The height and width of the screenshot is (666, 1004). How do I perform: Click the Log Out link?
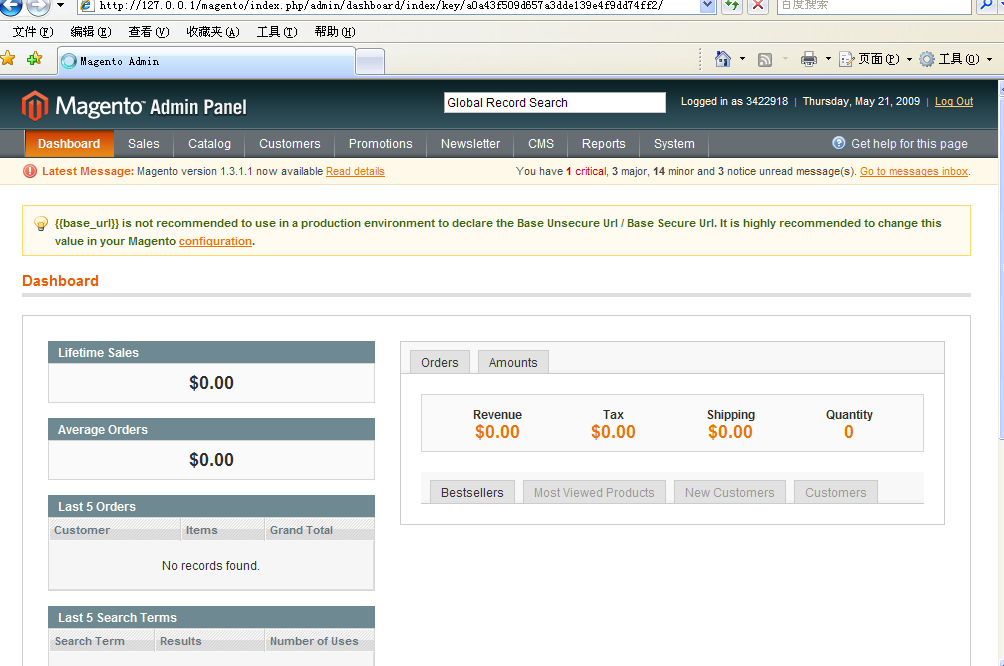[x=953, y=100]
